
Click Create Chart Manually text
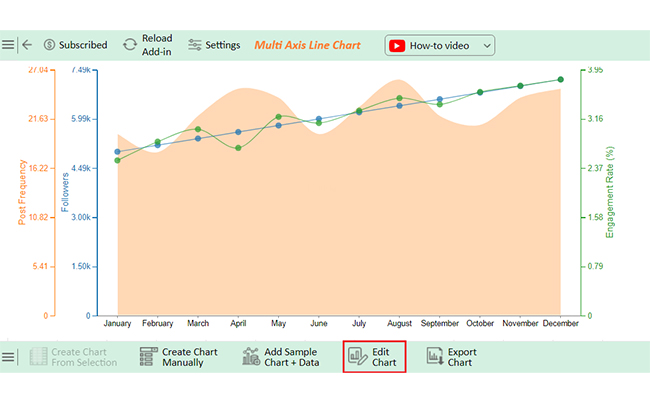(x=189, y=357)
